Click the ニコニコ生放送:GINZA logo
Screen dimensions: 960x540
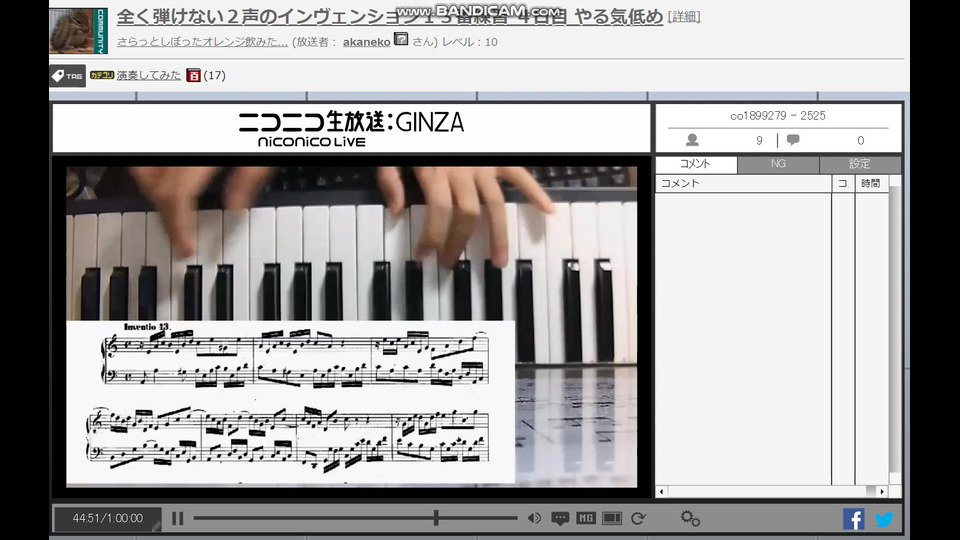coord(351,129)
